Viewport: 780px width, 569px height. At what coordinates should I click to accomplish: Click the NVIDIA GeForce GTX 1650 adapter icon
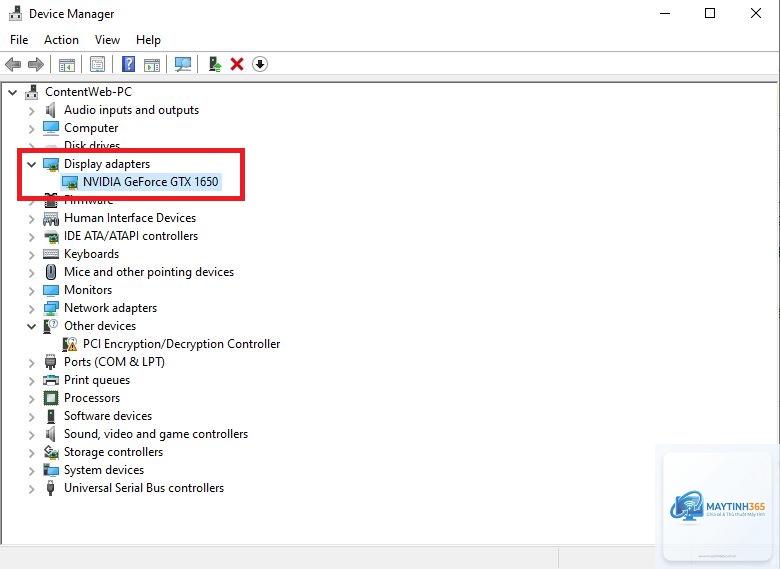coord(70,182)
